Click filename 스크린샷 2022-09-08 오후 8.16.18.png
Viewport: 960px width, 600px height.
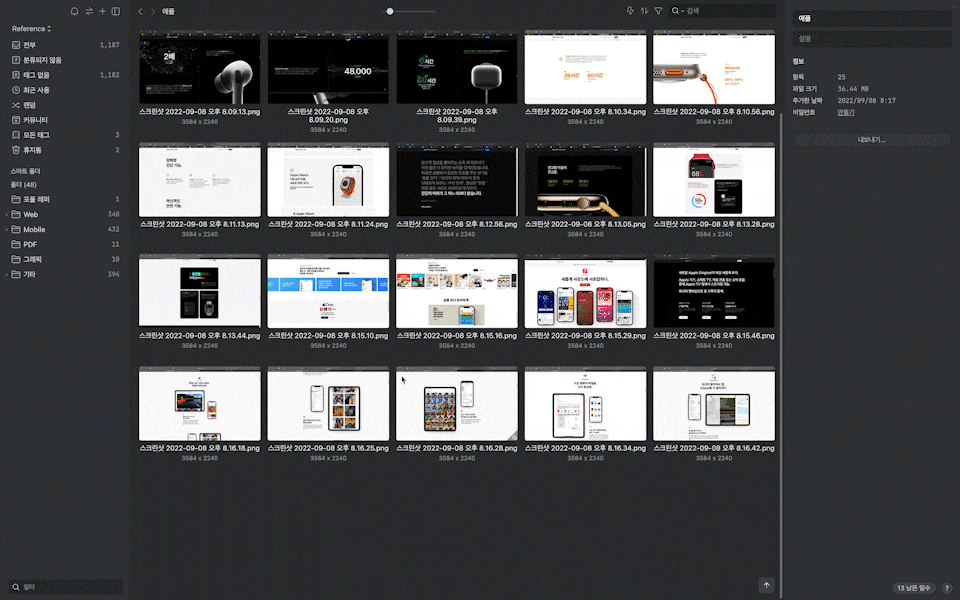tap(200, 448)
